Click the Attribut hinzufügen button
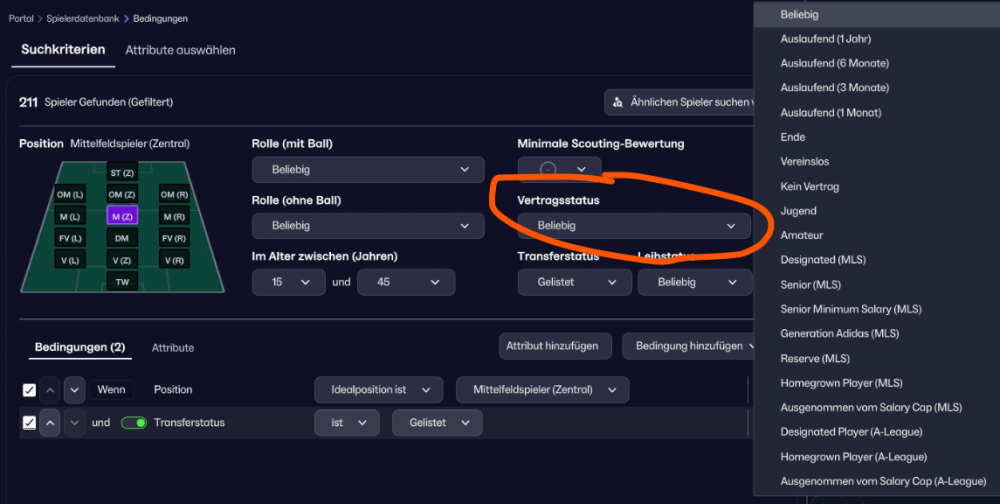Viewport: 1000px width, 504px height. click(x=554, y=346)
